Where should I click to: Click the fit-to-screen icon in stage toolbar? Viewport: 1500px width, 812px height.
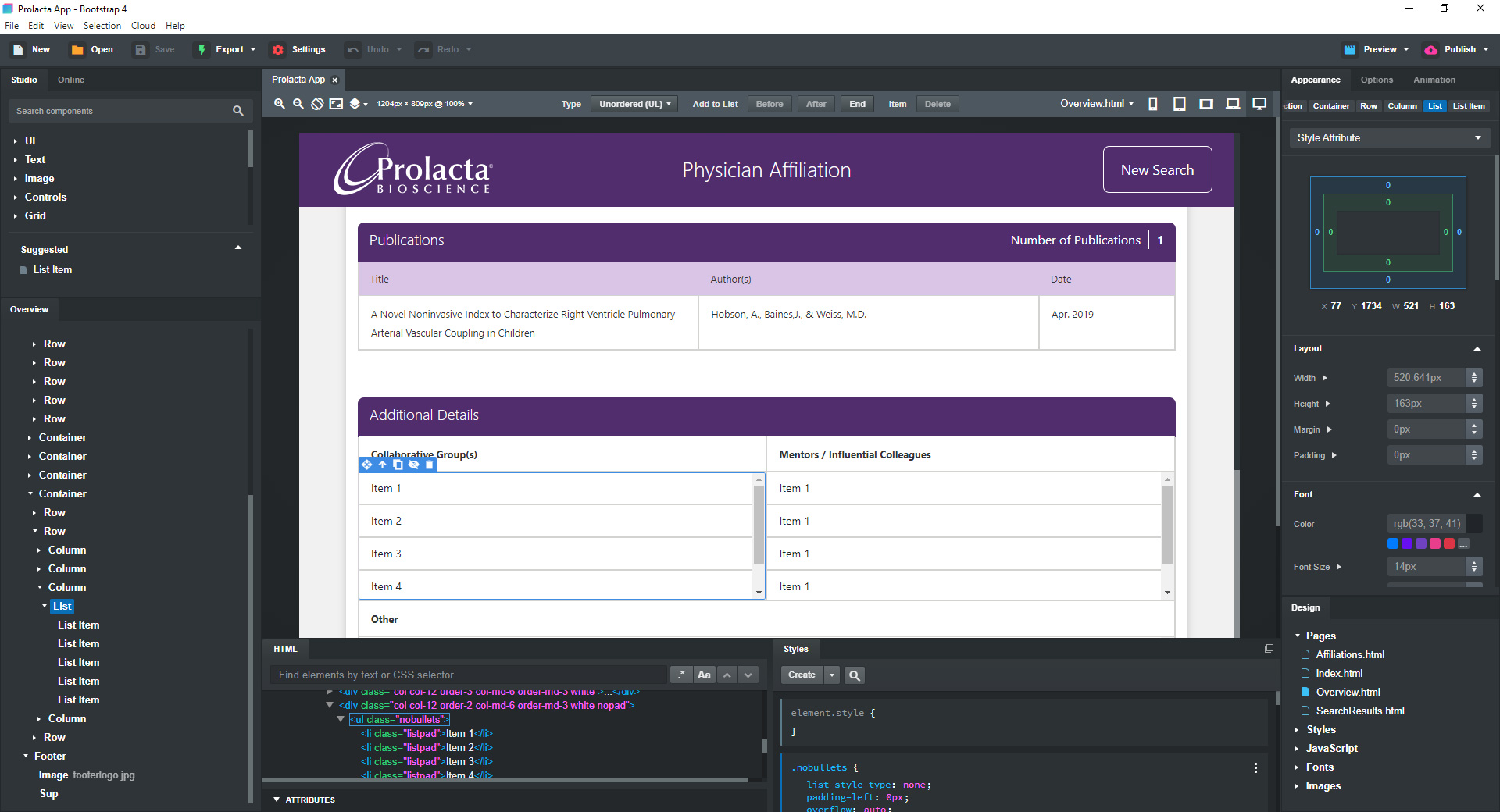pyautogui.click(x=336, y=104)
